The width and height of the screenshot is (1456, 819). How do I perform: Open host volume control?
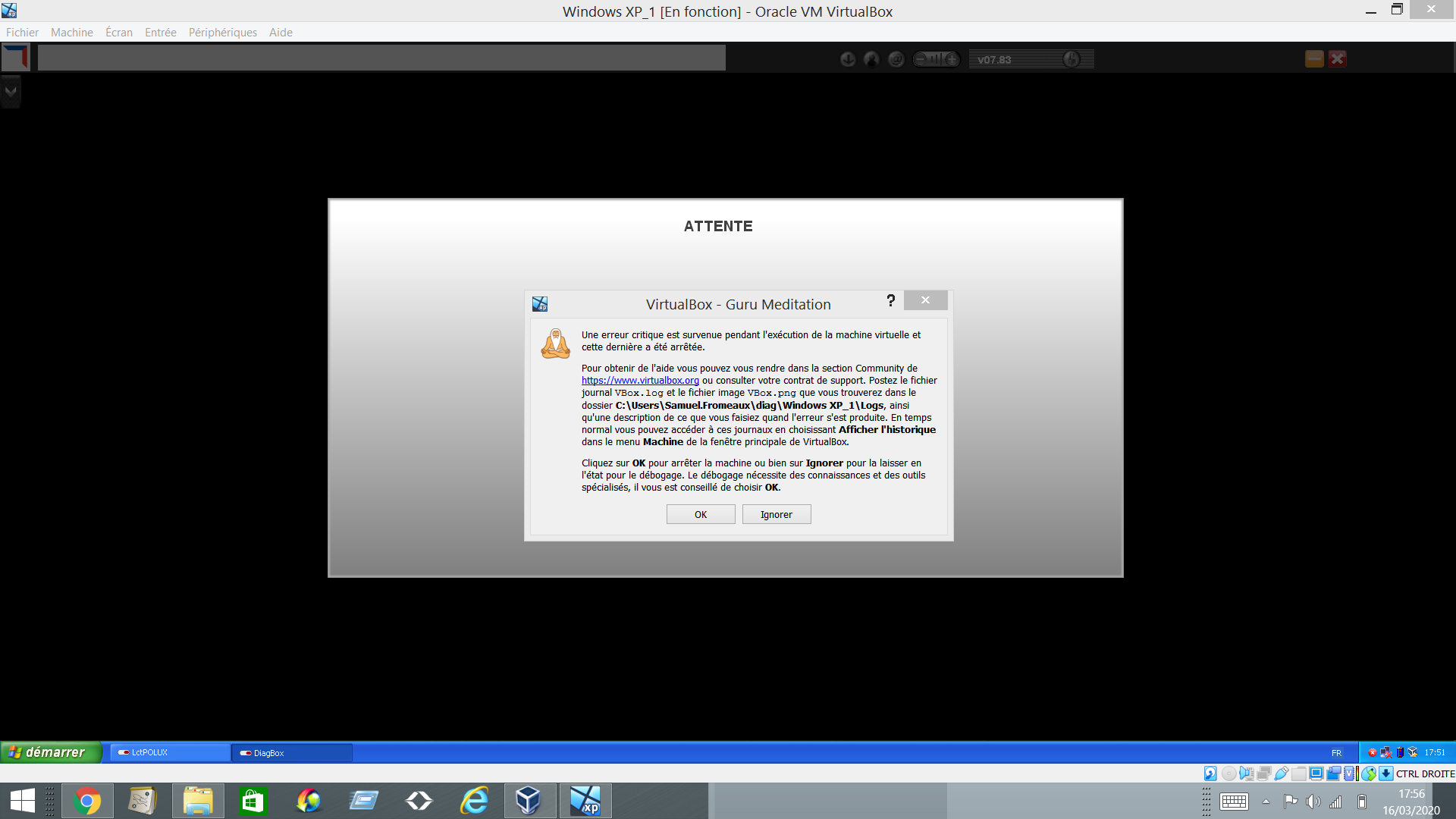(x=1313, y=802)
